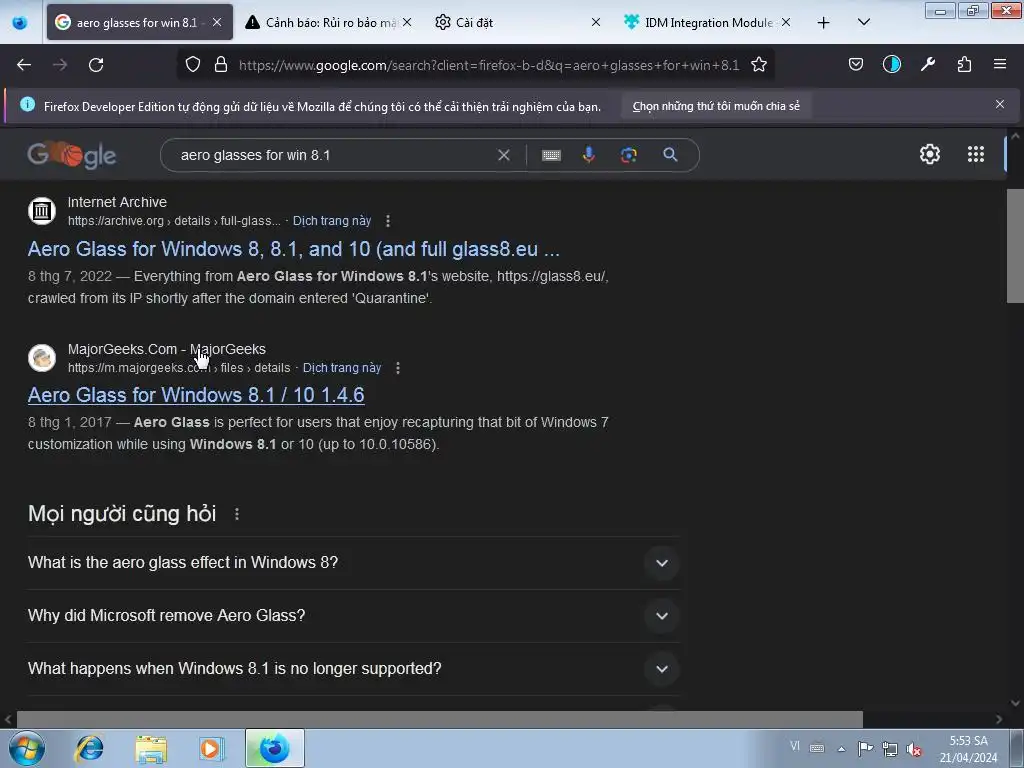Open Google quick settings gear

point(930,154)
